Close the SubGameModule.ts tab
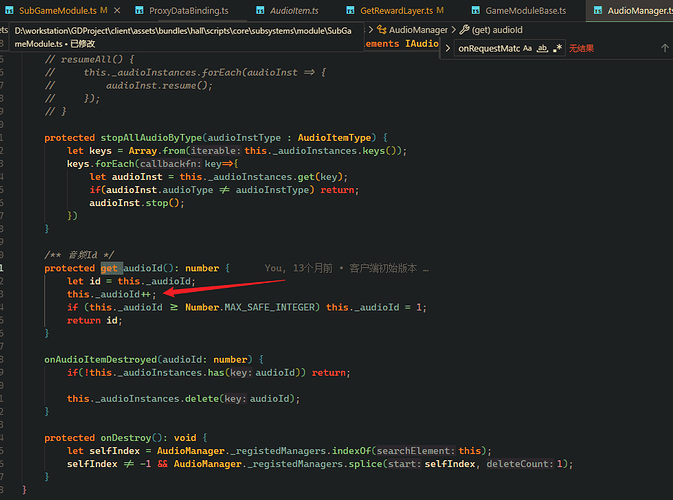The width and height of the screenshot is (673, 500). coord(117,10)
